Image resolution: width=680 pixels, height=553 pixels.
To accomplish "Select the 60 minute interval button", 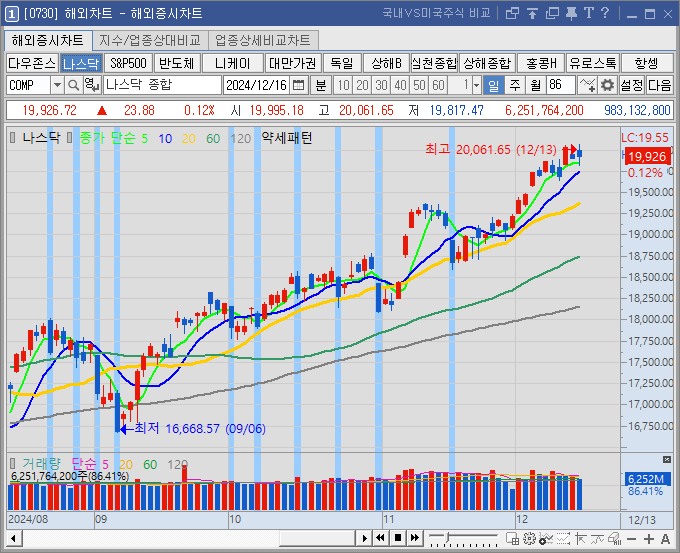I will pos(438,85).
